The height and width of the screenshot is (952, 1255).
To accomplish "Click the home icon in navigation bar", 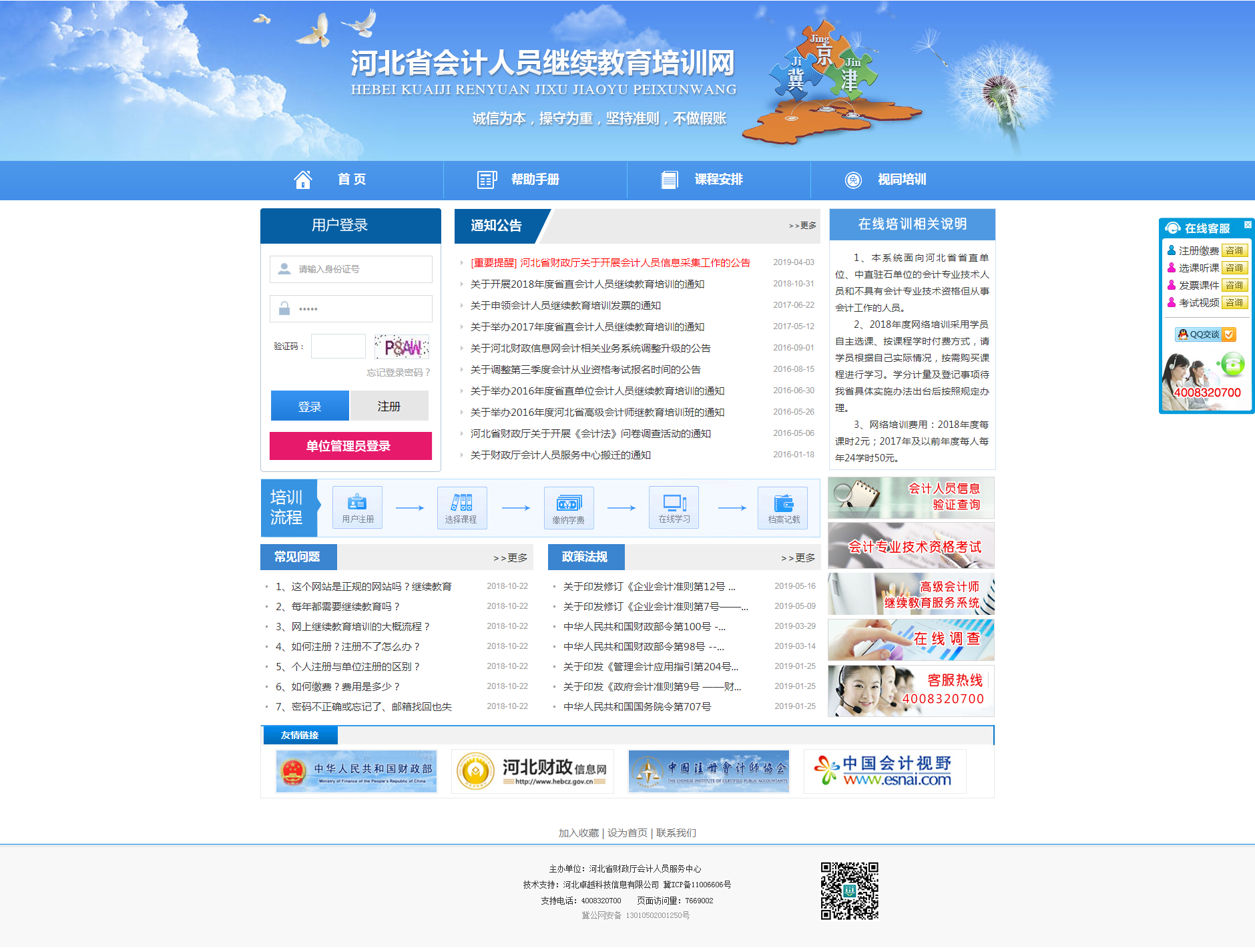I will click(303, 180).
